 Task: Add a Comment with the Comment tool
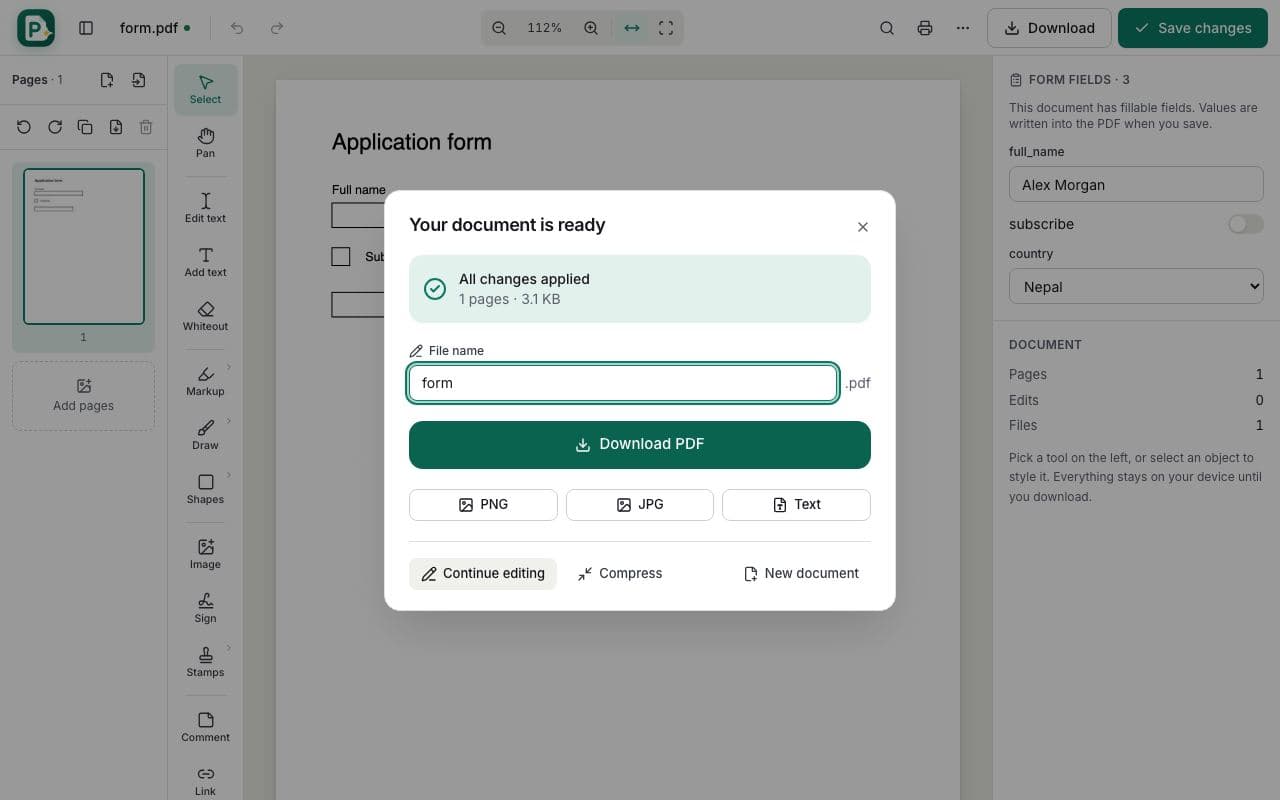click(205, 727)
